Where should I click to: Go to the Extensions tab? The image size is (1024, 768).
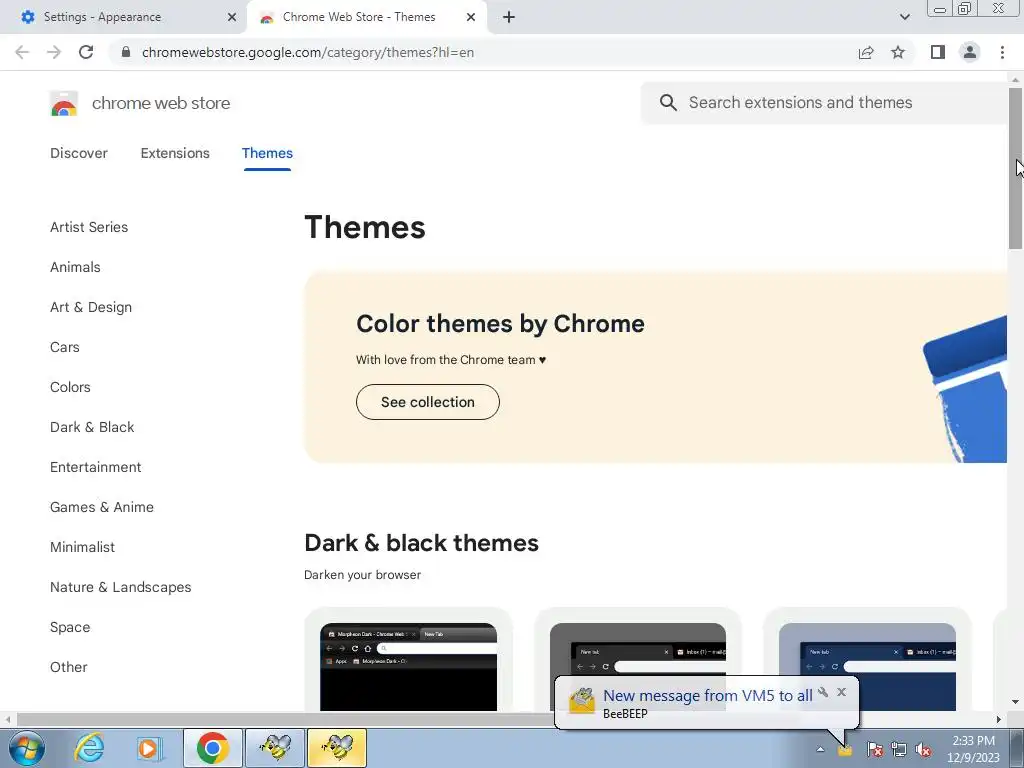175,153
